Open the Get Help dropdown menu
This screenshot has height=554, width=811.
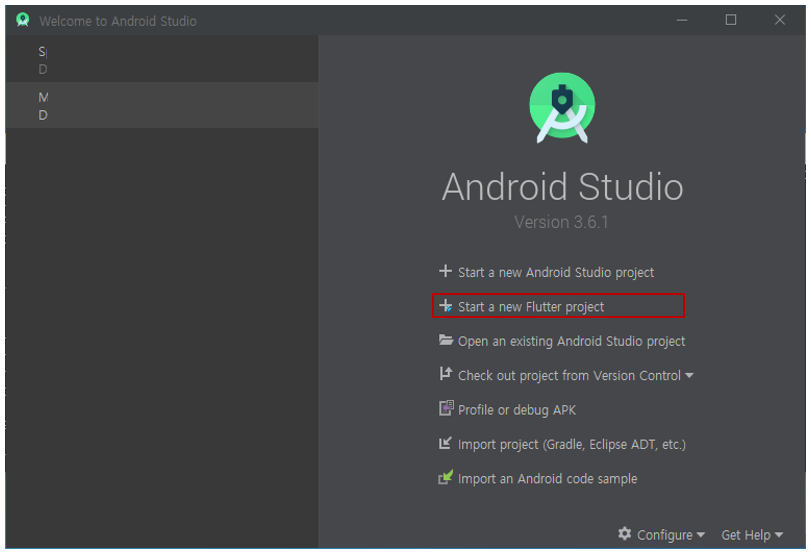click(752, 535)
